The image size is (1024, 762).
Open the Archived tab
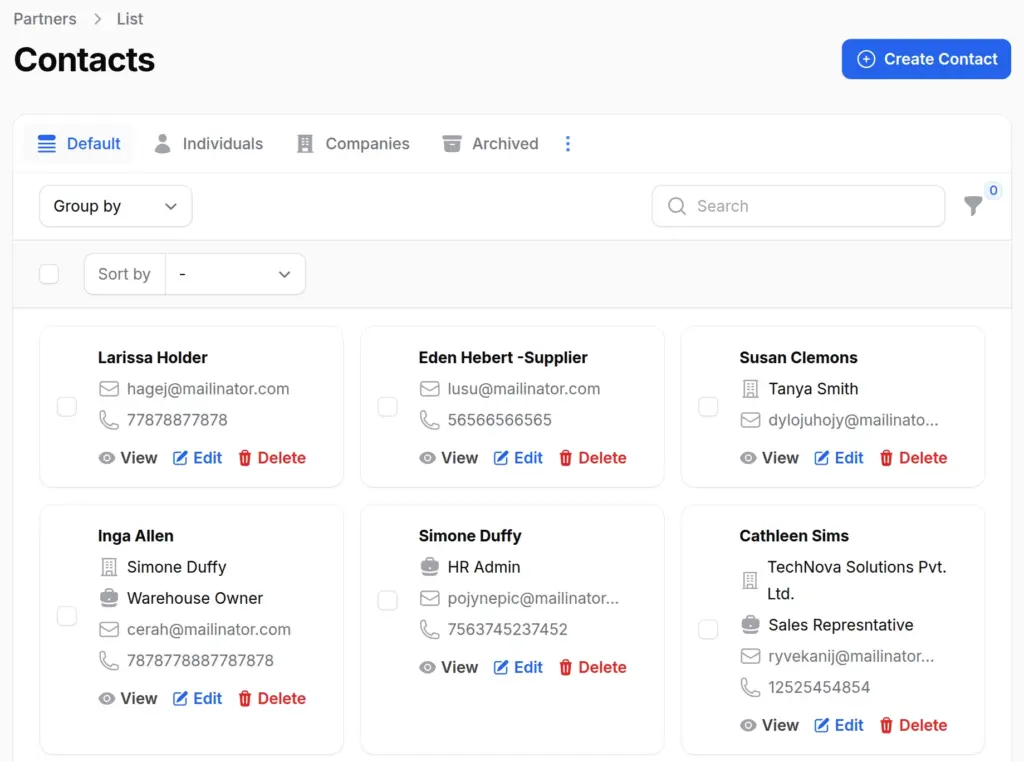coord(490,144)
